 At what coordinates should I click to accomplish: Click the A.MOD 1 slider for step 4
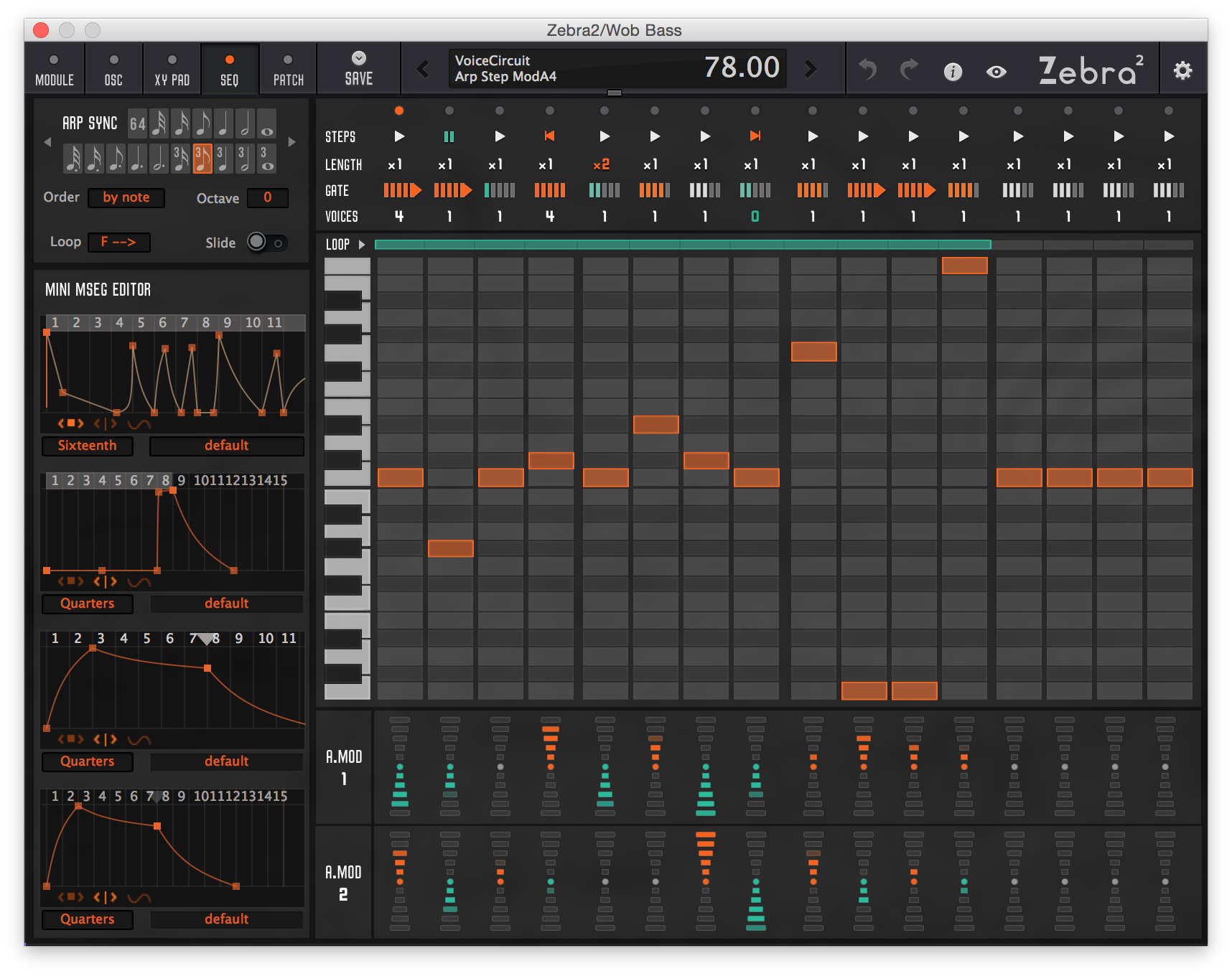coord(551,766)
